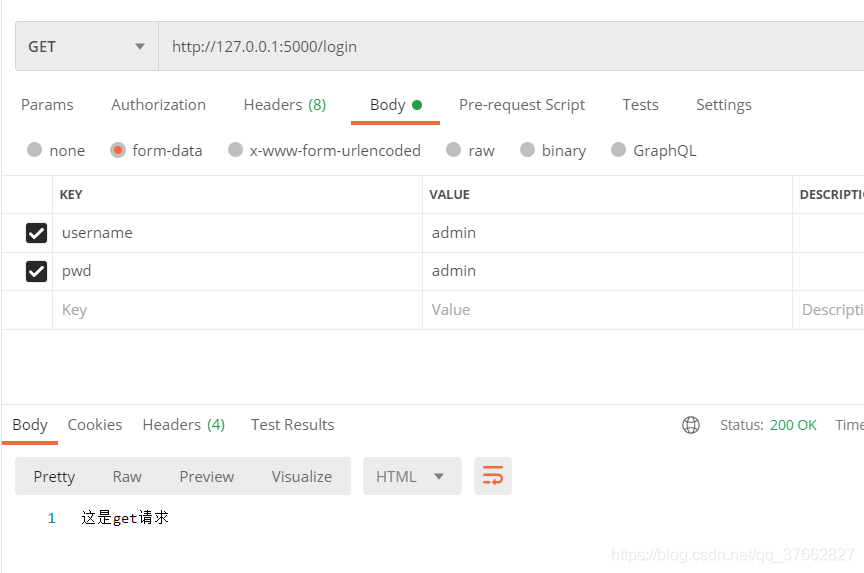Select the binary body type radio
Image resolution: width=864 pixels, height=573 pixels.
[528, 150]
